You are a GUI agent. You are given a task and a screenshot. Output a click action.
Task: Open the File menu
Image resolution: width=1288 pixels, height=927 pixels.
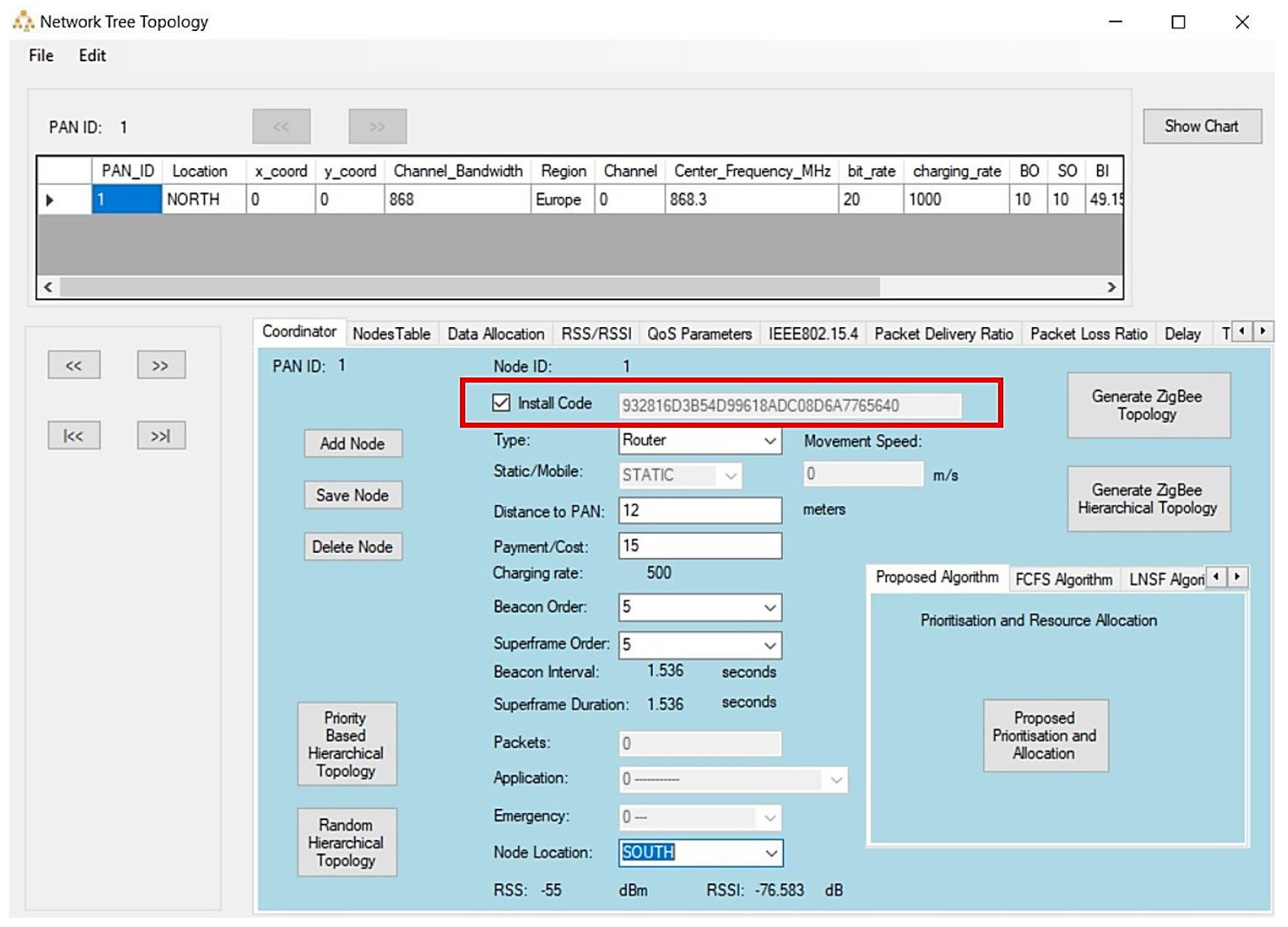41,56
